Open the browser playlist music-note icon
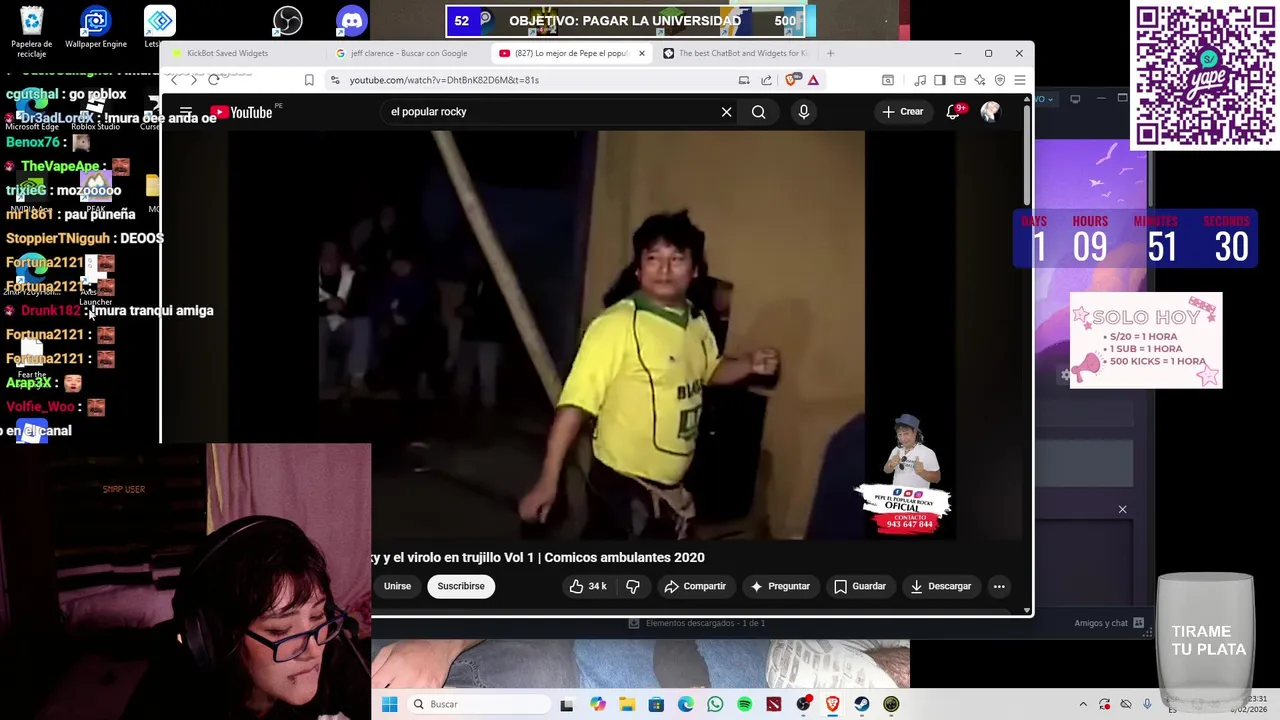 point(920,80)
